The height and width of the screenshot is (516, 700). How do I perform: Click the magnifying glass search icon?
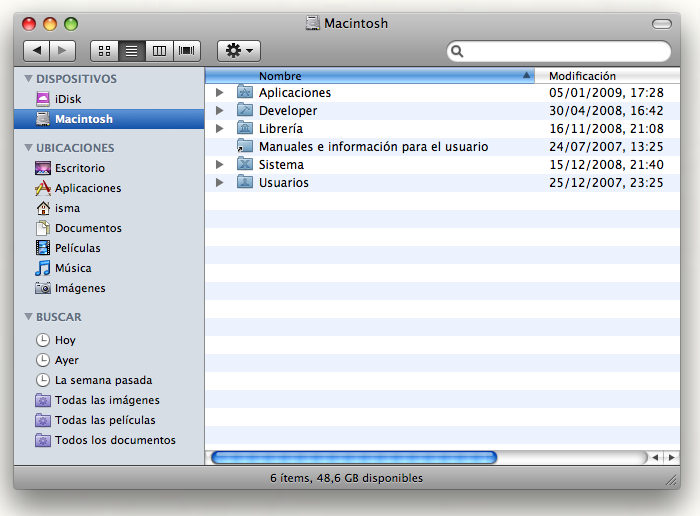tap(457, 51)
